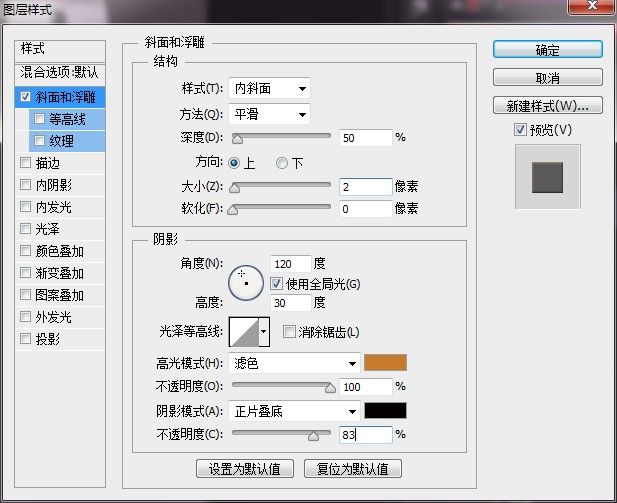617x503 pixels.
Task: Open the 阴影模式 正片叠底 dropdown
Action: click(294, 411)
